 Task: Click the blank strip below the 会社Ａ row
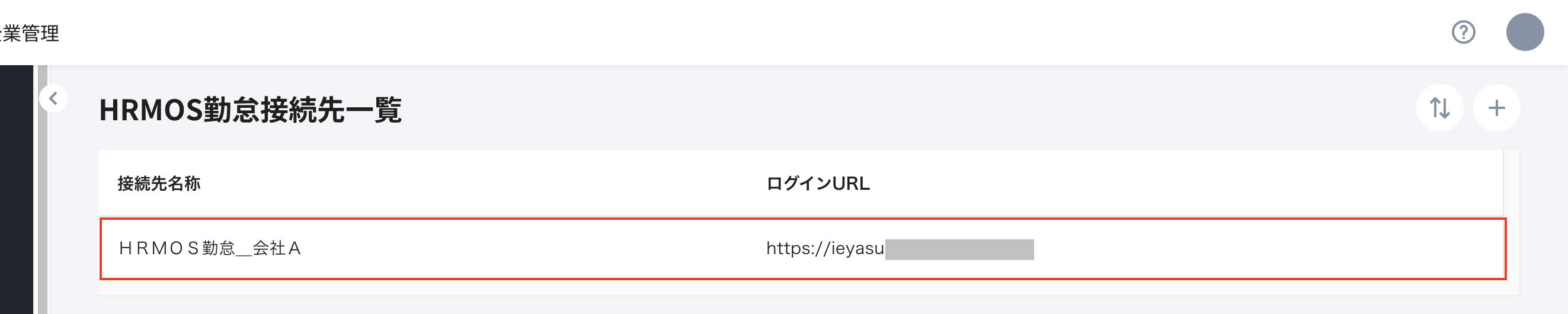[x=791, y=288]
